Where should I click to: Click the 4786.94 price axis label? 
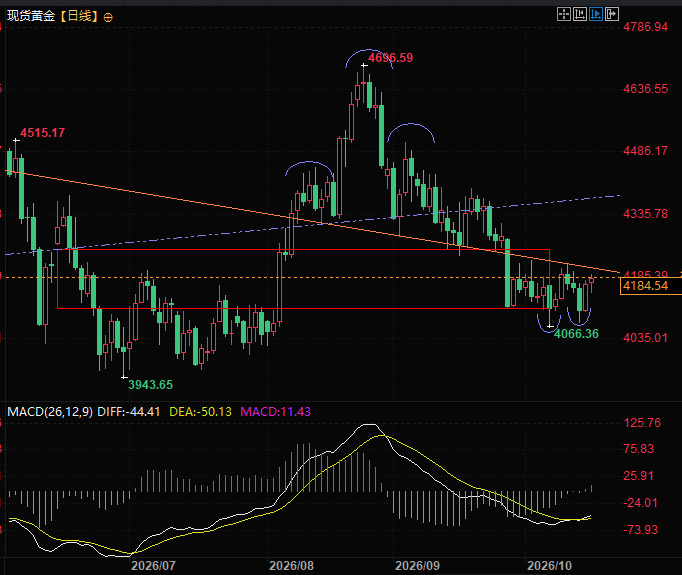click(645, 27)
